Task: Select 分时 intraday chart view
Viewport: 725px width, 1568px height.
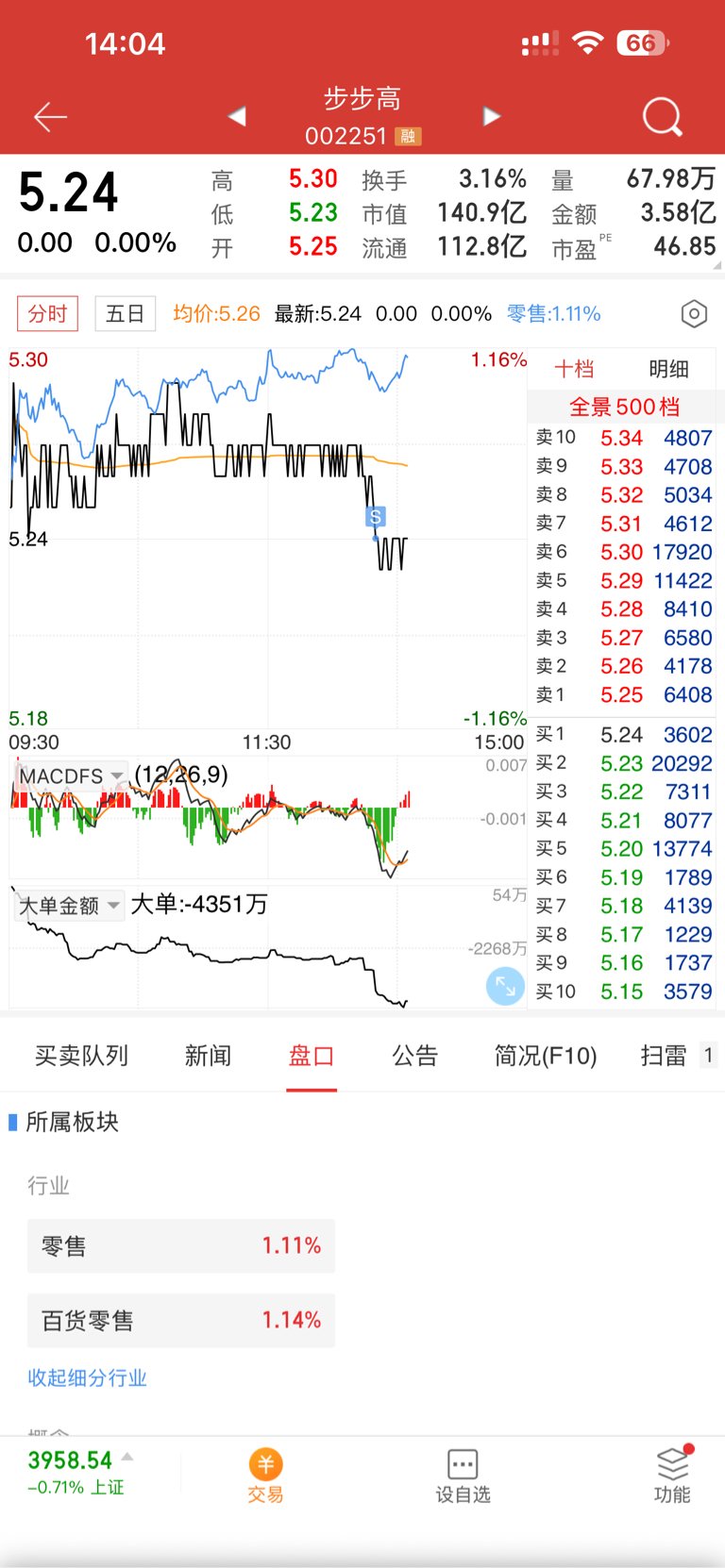Action: point(48,314)
